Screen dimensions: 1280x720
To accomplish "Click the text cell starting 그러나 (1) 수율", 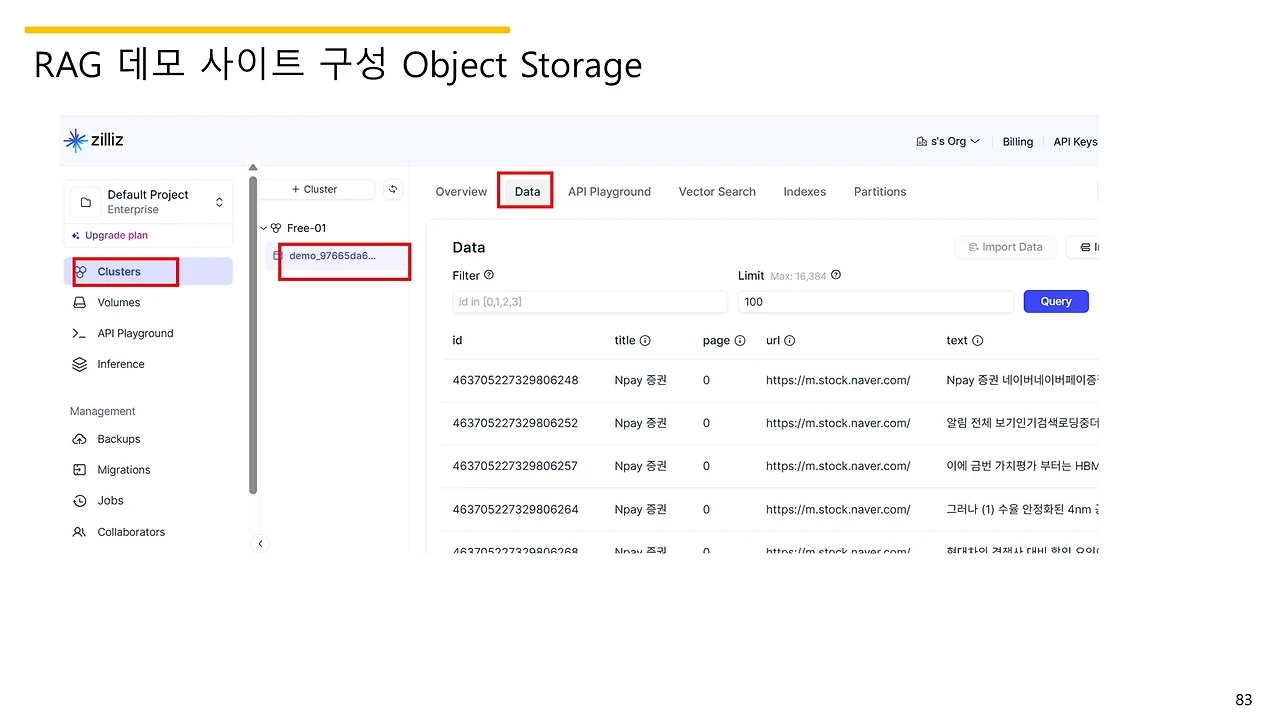I will [1022, 510].
